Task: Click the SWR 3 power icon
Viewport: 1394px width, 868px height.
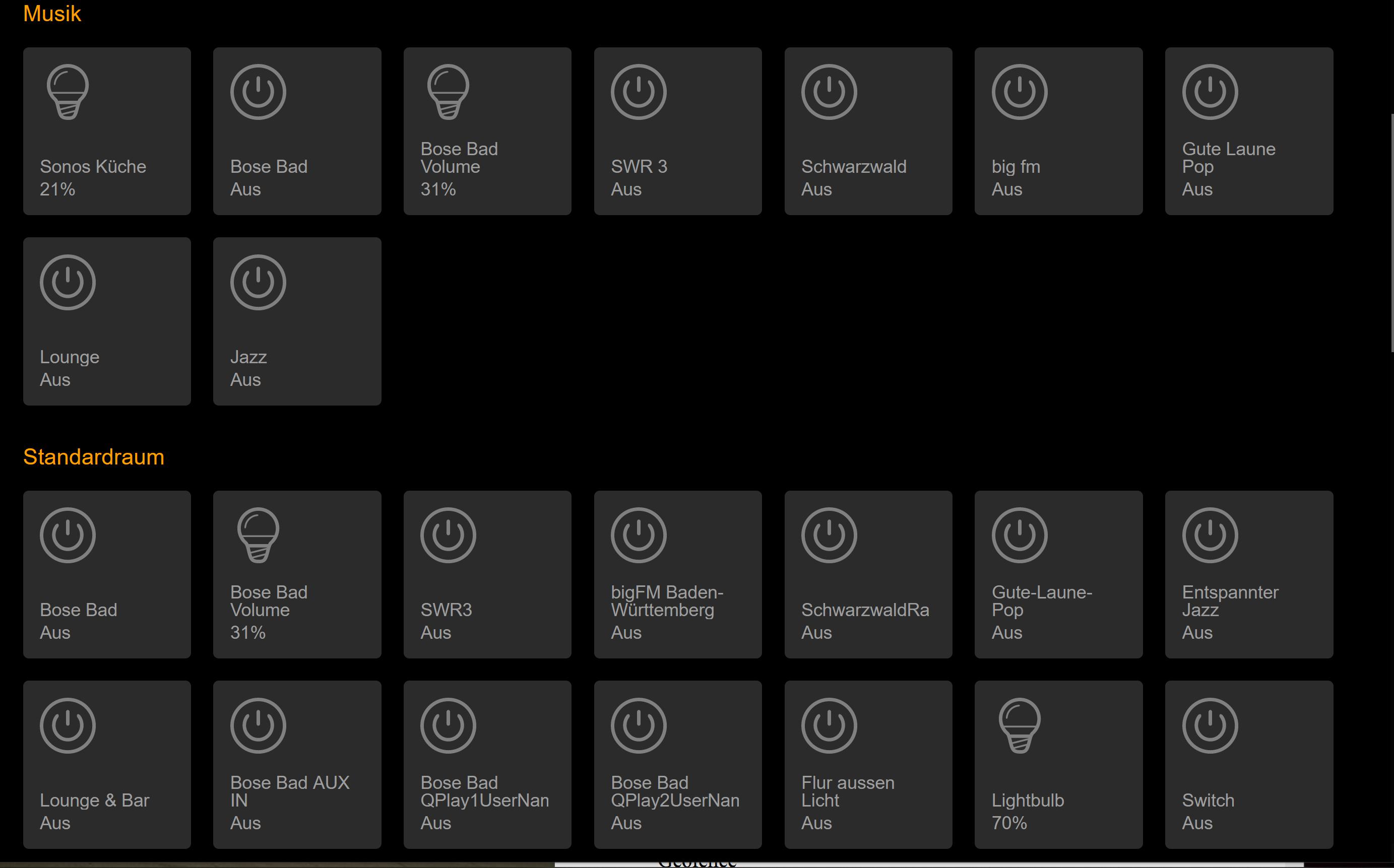Action: (639, 92)
